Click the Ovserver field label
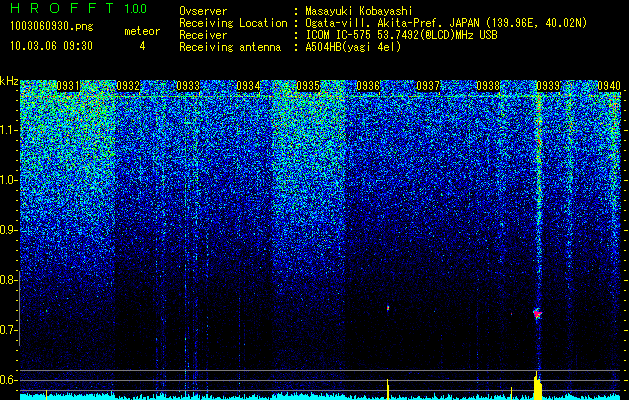629x400 pixels. click(x=203, y=11)
